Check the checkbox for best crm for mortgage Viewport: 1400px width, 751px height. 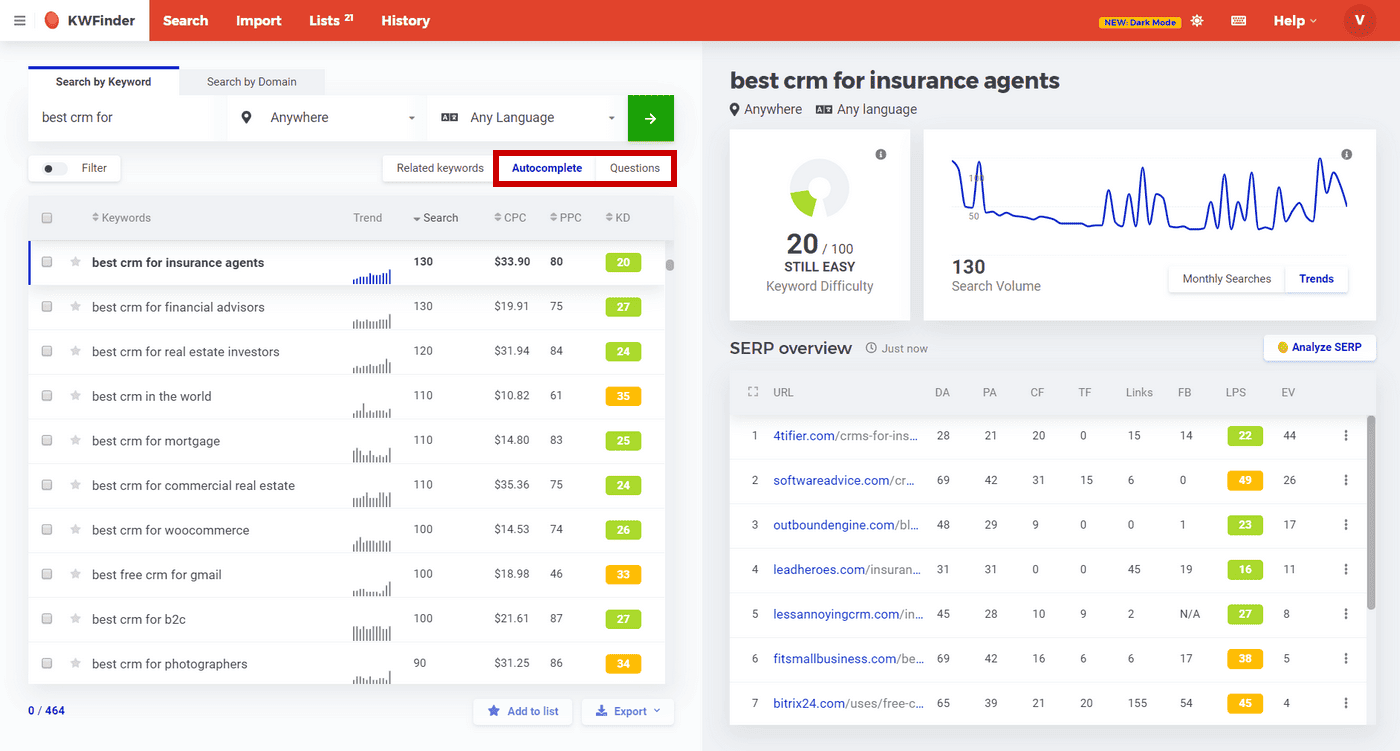[x=47, y=440]
